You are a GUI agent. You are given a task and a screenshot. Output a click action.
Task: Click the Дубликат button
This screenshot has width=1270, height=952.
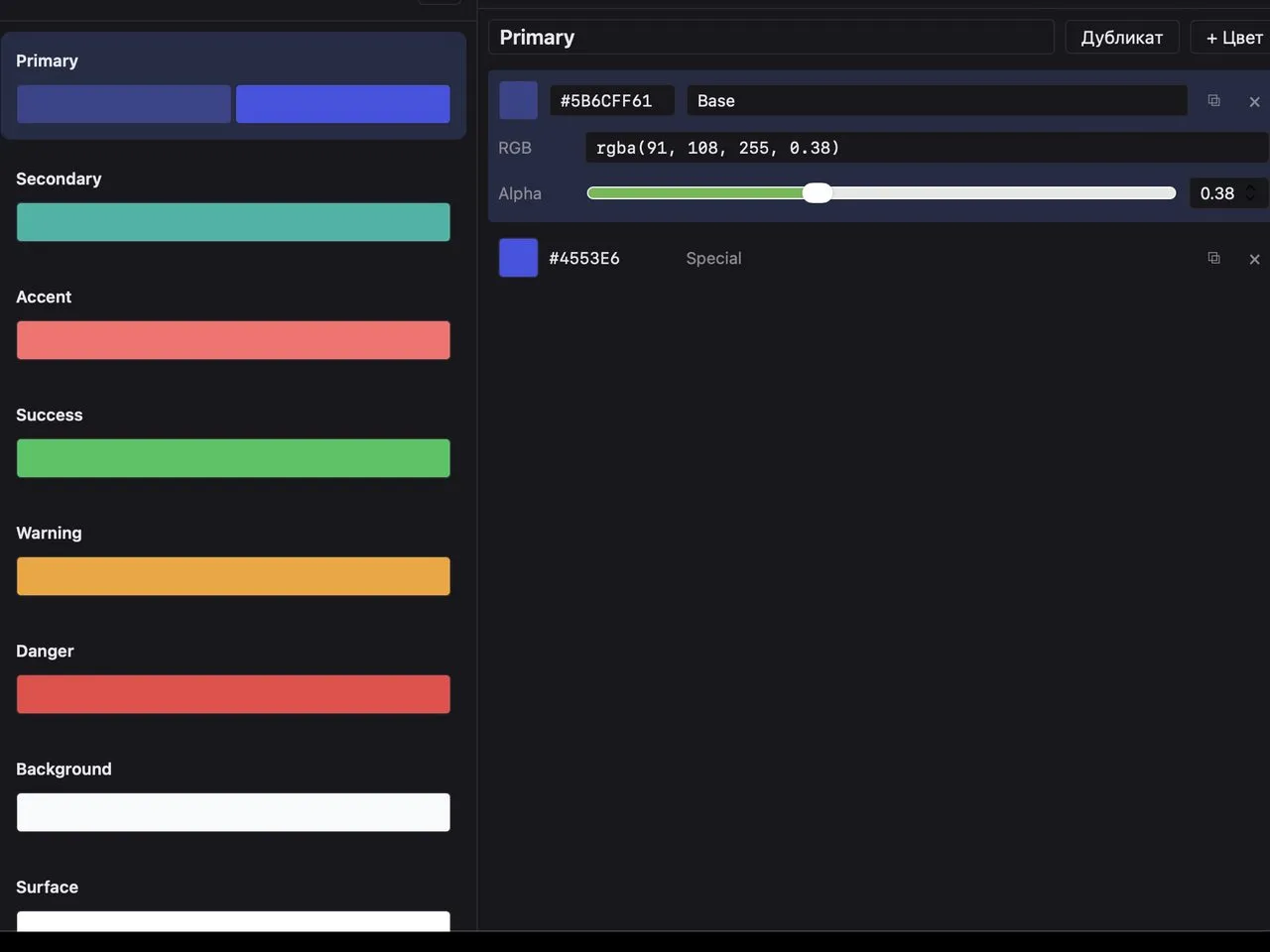pos(1121,38)
